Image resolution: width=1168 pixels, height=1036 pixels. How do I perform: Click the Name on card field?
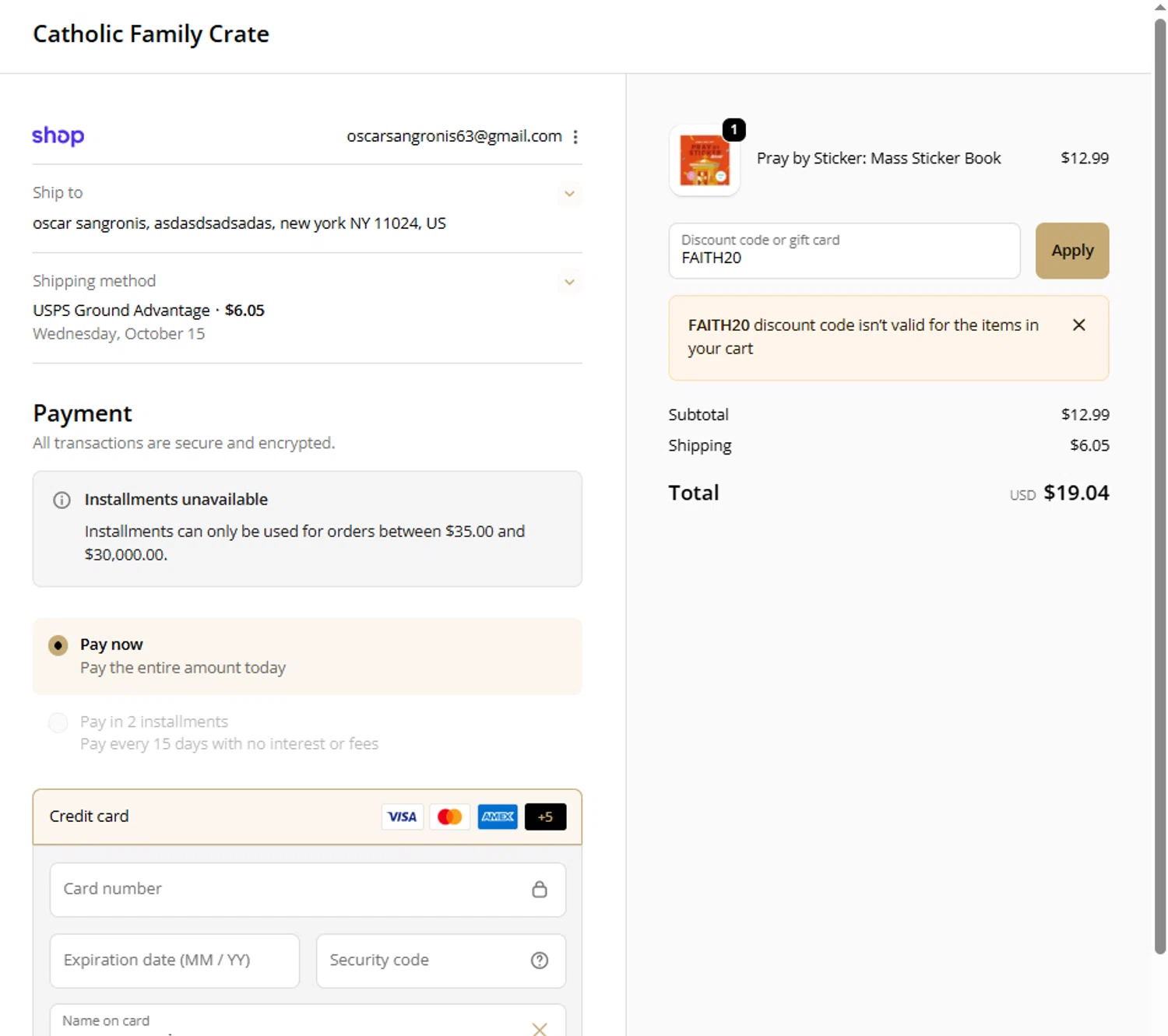308,1020
